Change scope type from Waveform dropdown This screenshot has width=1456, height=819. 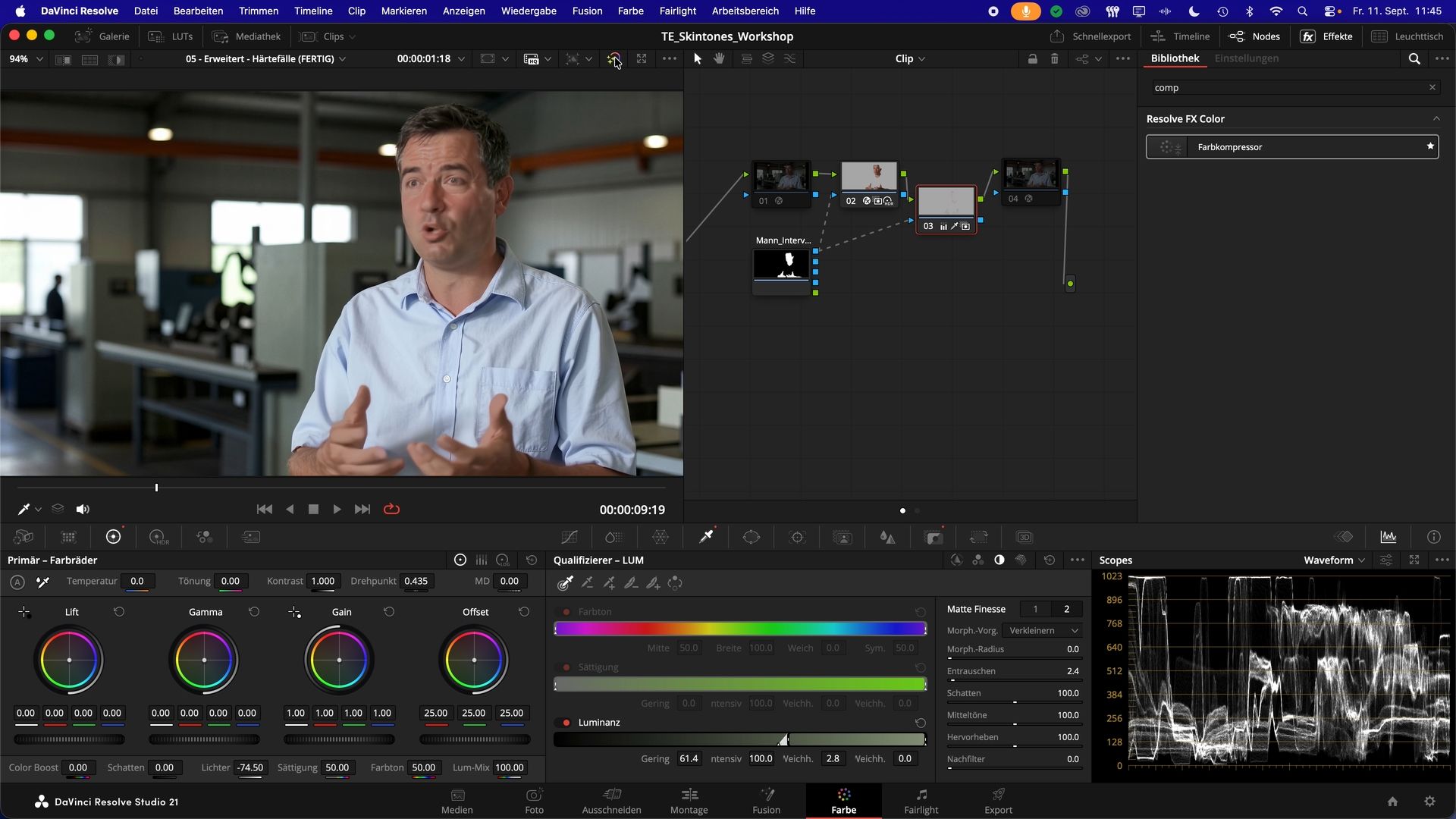1334,560
